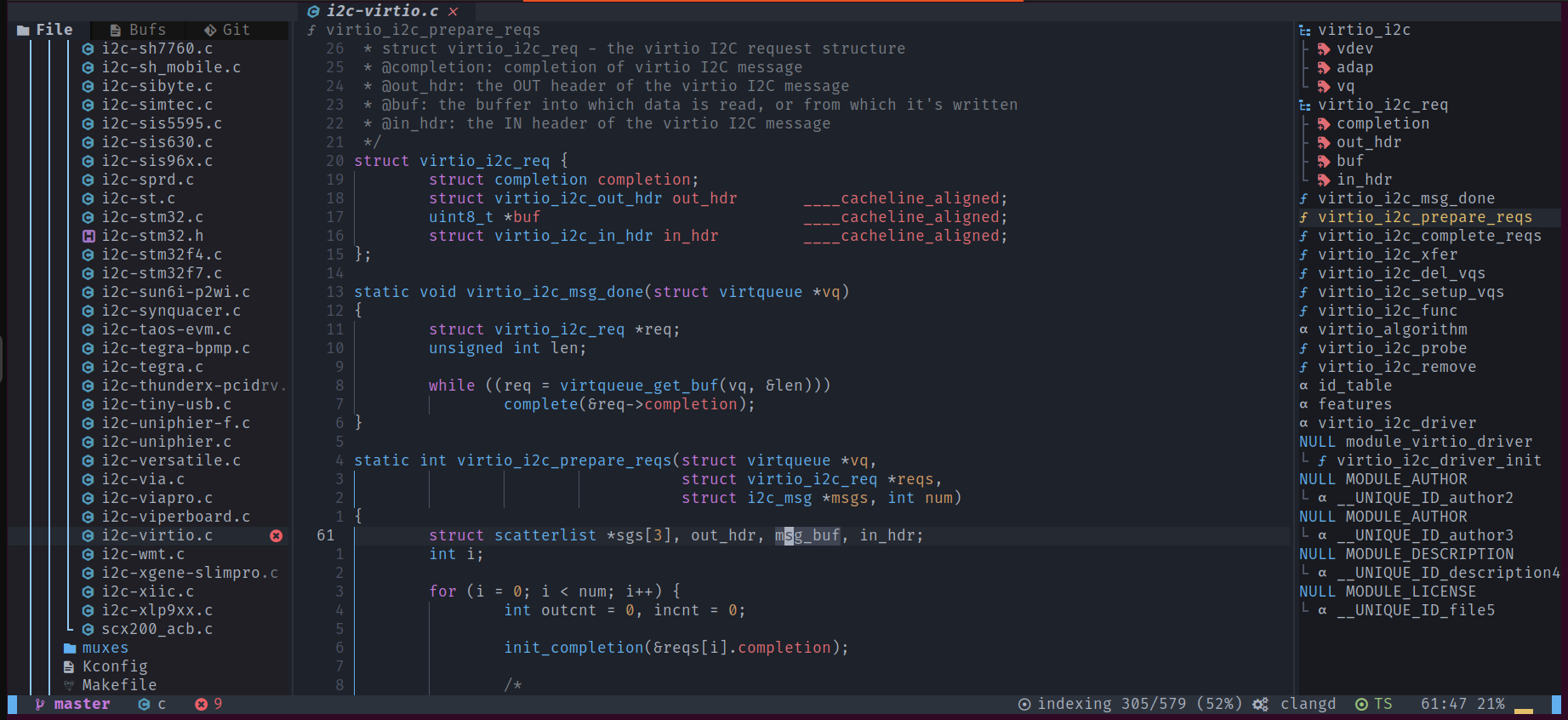Click the indexing progress indicator
This screenshot has height=720, width=1568.
click(1129, 704)
